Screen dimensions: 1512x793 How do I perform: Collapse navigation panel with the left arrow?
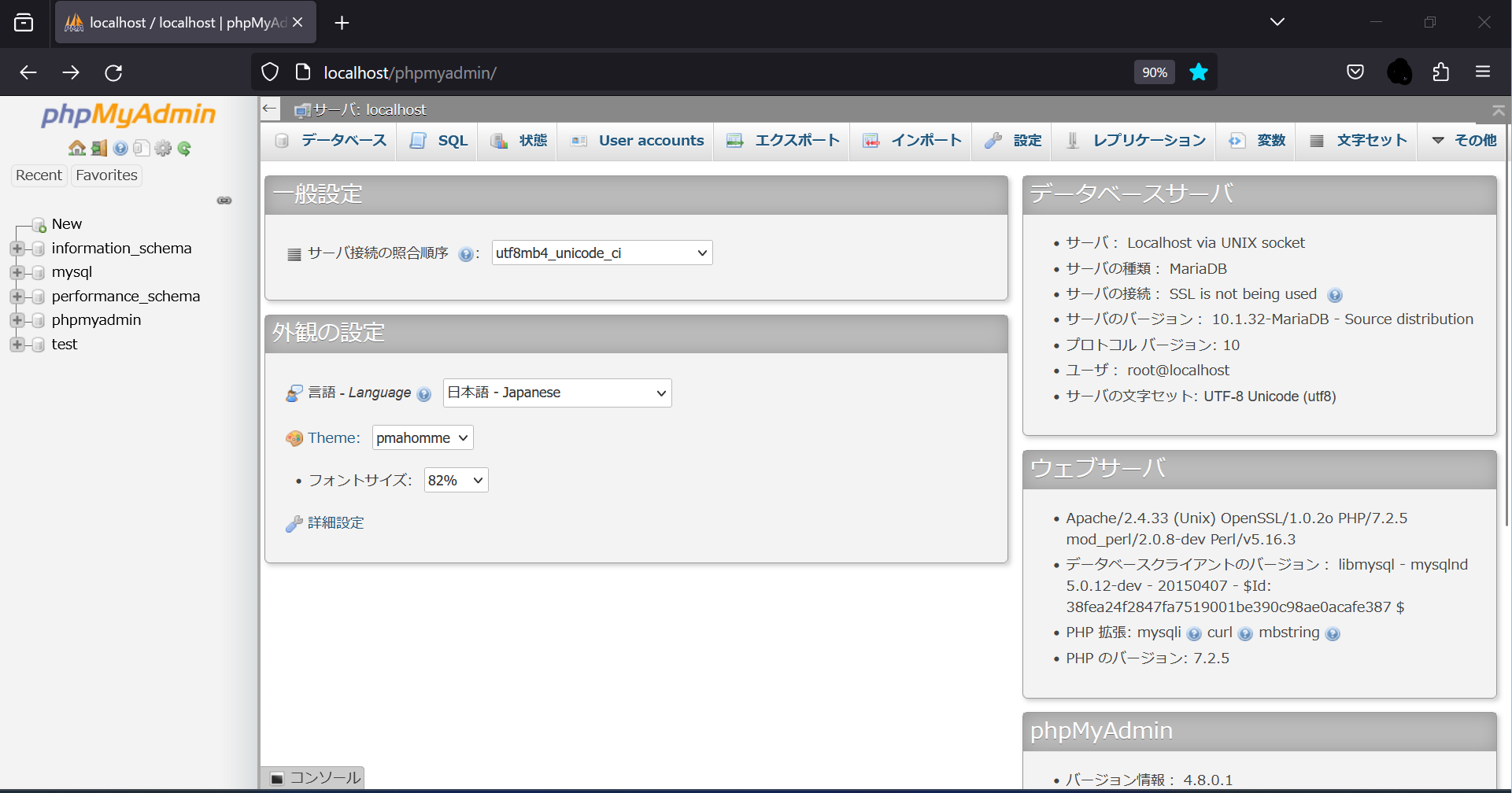[270, 109]
